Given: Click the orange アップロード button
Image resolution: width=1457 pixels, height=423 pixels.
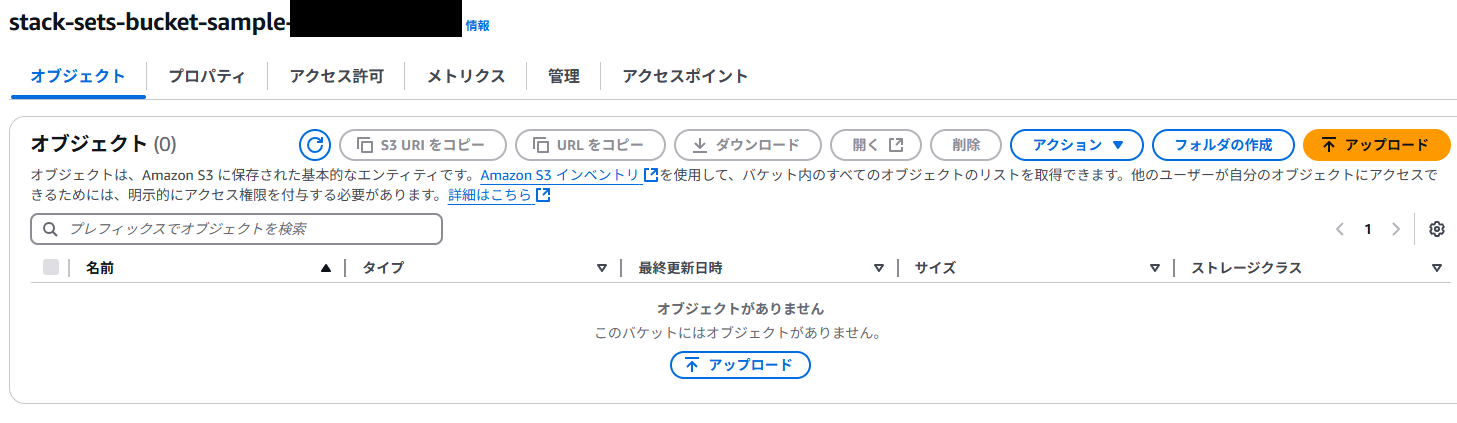Looking at the screenshot, I should coord(1376,145).
